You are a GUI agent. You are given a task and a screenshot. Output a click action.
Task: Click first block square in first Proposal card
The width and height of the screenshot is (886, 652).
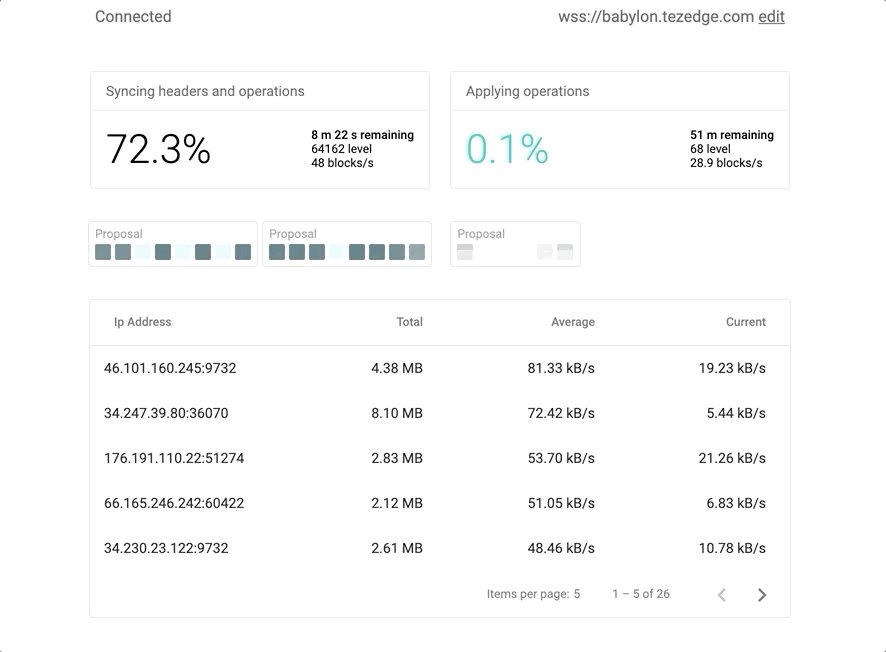coord(103,252)
